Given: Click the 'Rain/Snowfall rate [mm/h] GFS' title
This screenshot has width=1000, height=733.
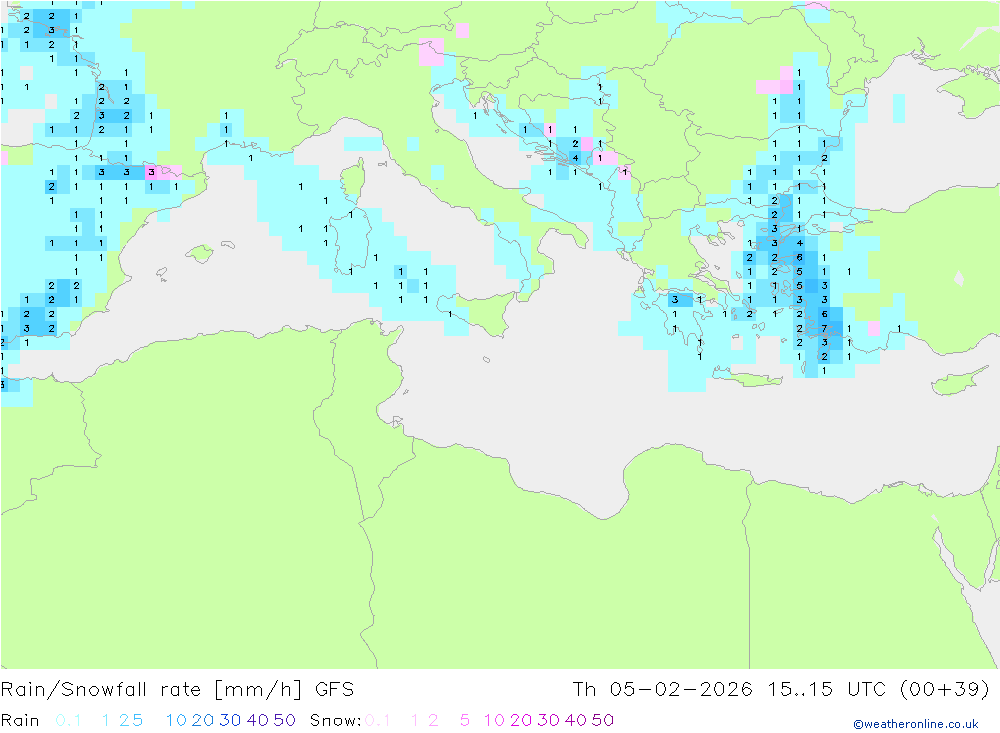Looking at the screenshot, I should coord(177,689).
